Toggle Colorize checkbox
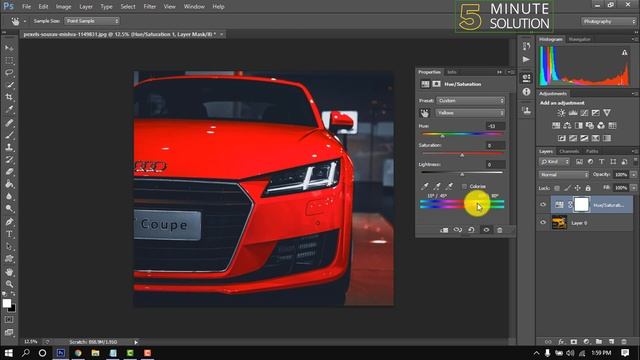This screenshot has height=360, width=640. pos(464,187)
